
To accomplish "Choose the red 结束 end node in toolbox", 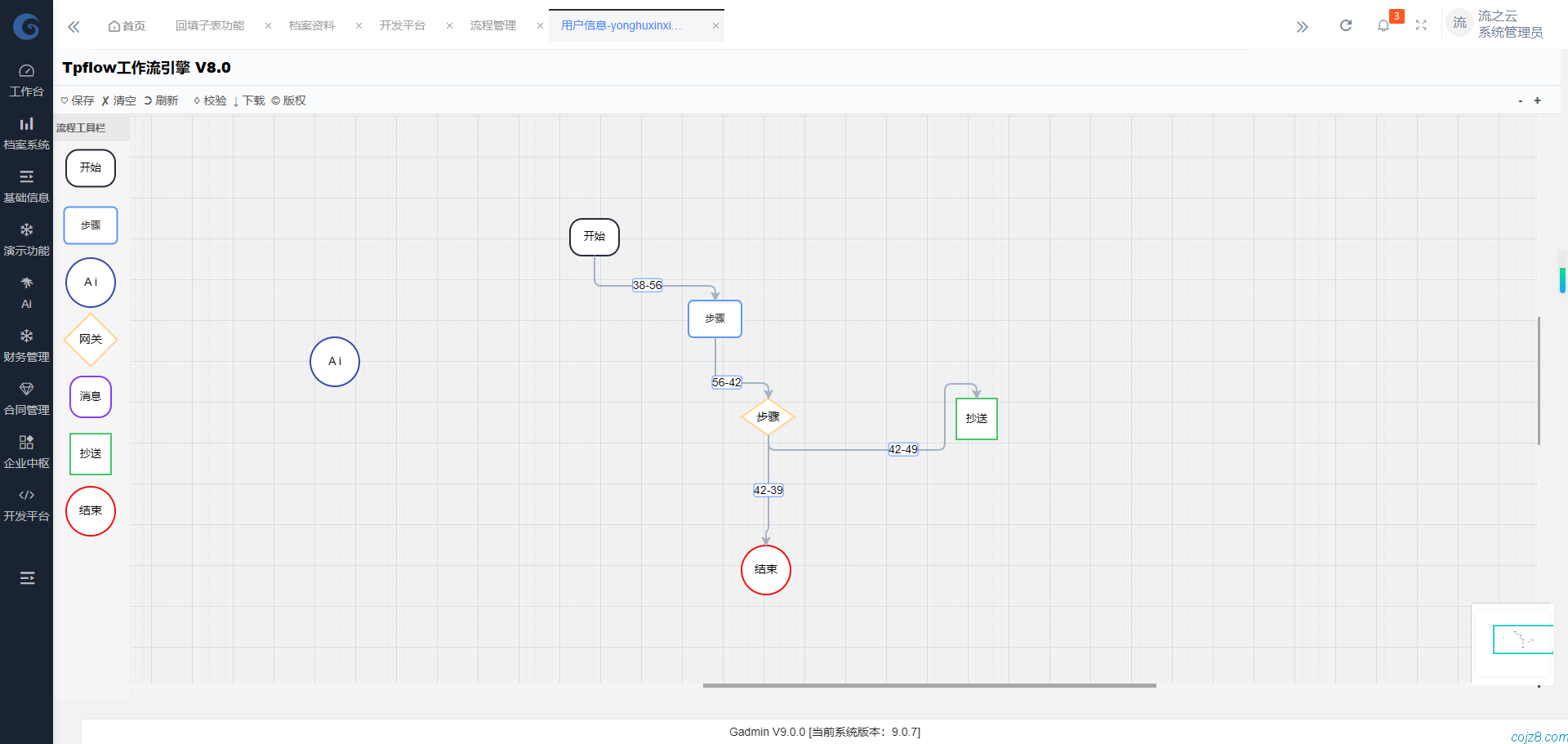I will pyautogui.click(x=91, y=511).
